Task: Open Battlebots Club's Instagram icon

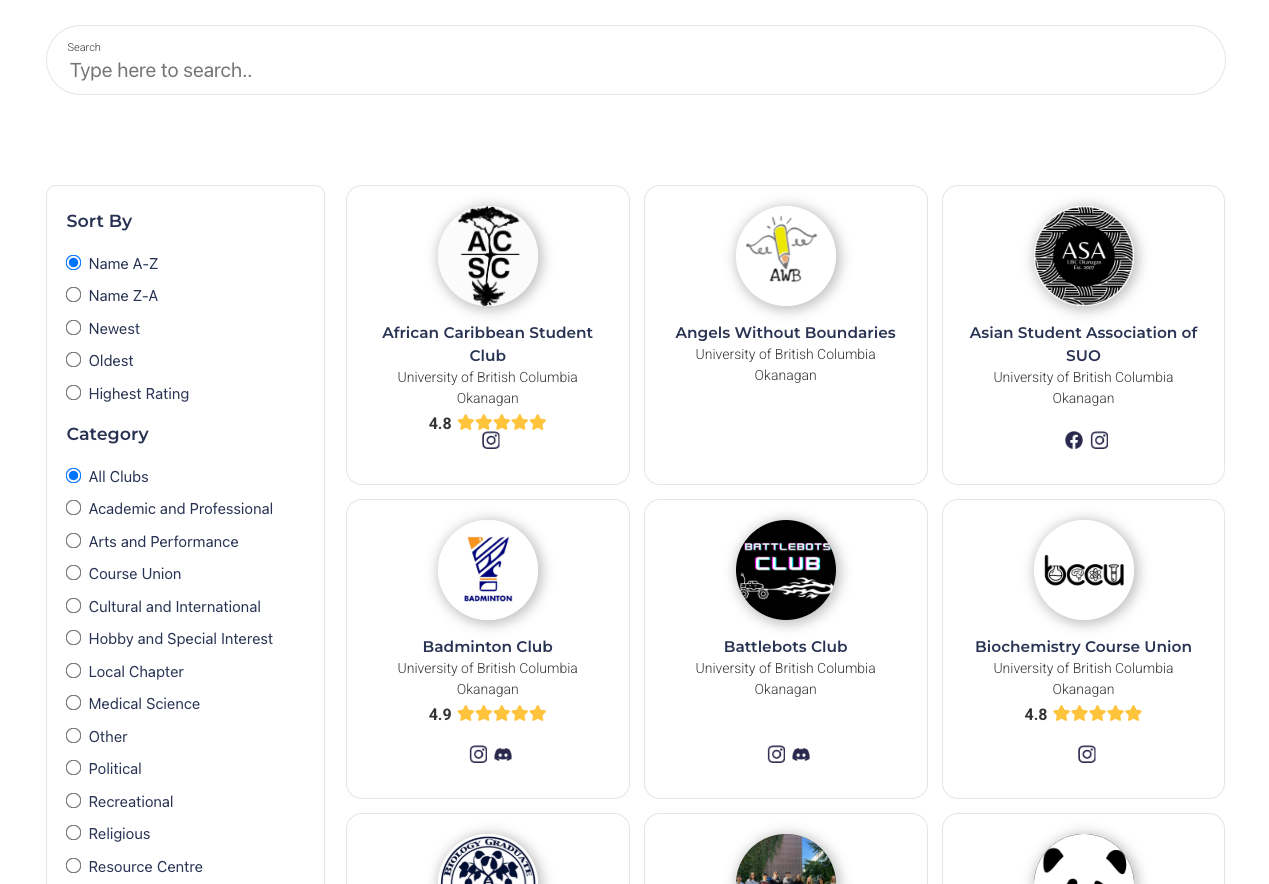Action: [x=776, y=754]
